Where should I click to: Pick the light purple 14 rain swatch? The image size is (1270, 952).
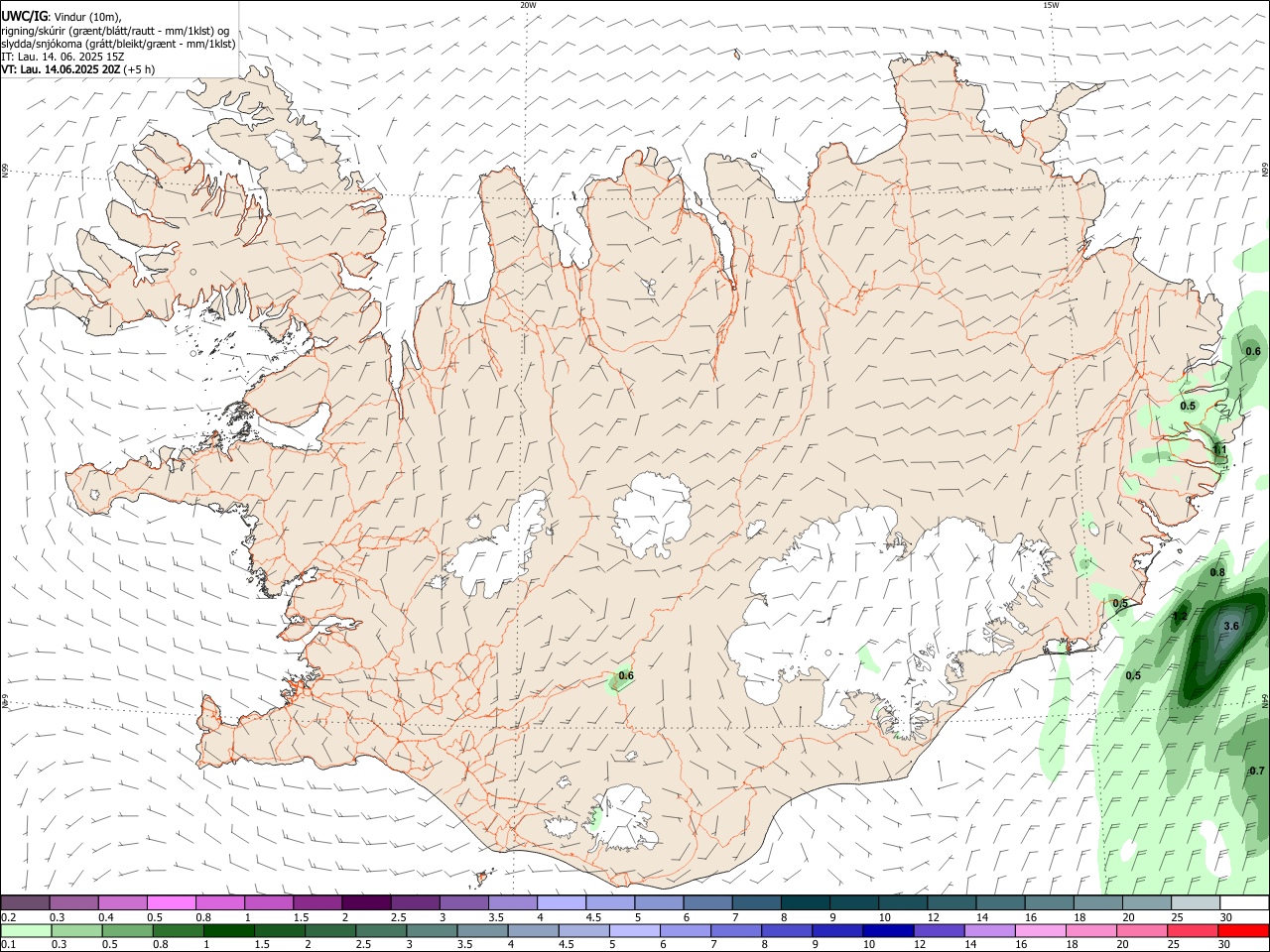[988, 931]
